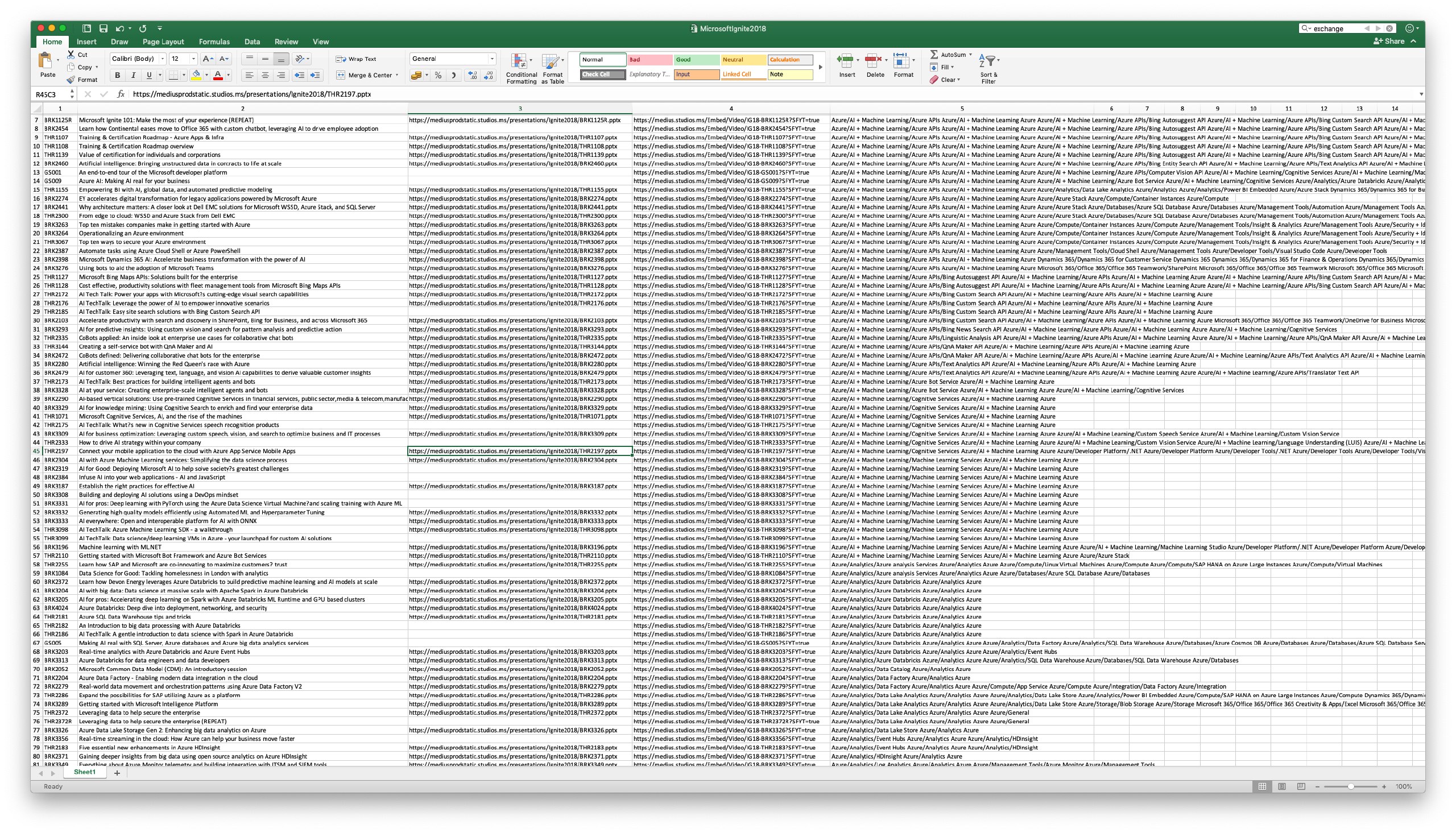Viewport: 1456px width, 833px height.
Task: Switch to the Formulas tab
Action: [x=214, y=41]
